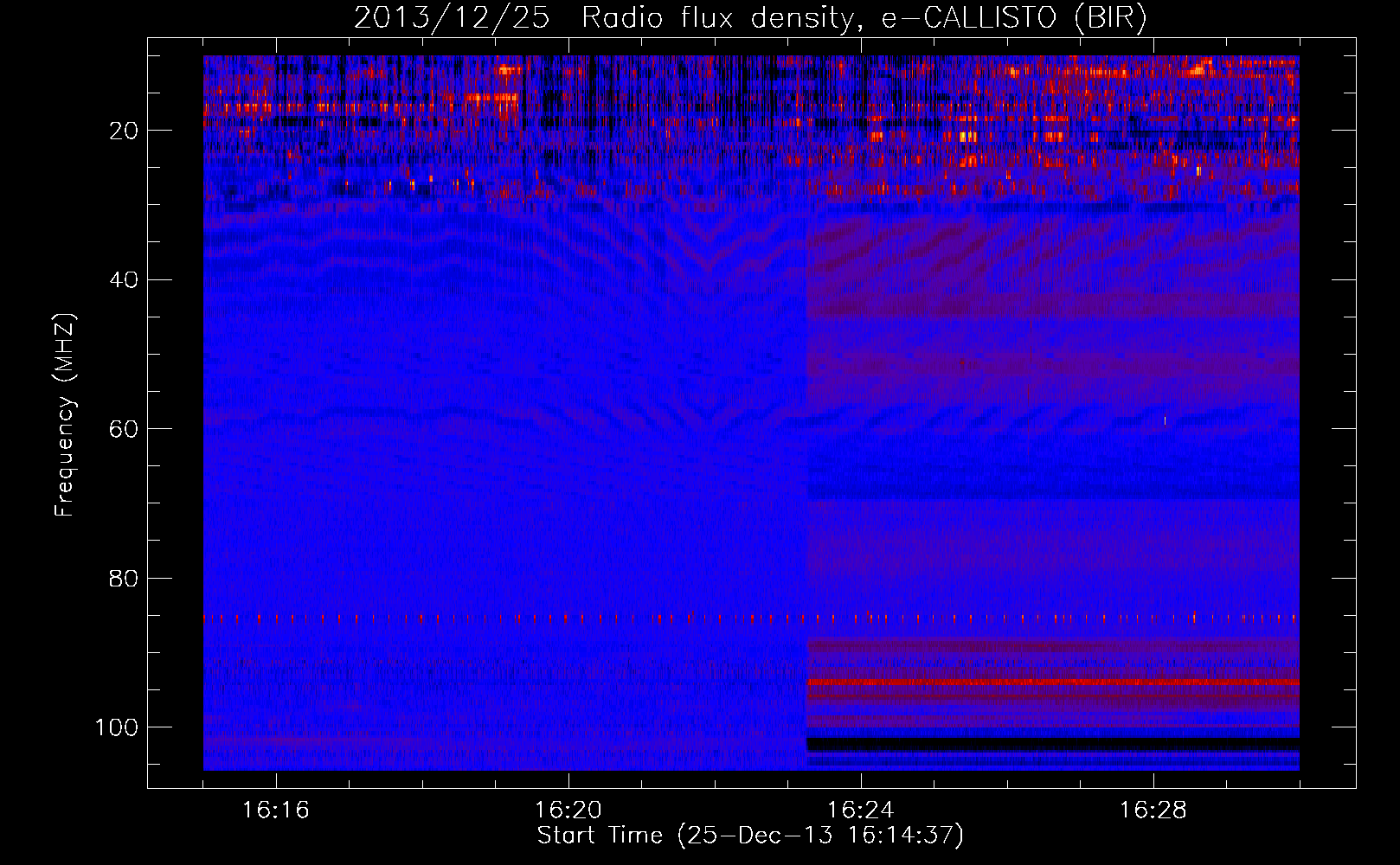This screenshot has height=865, width=1400.
Task: Click the 100 MHz frequency tick label
Action: pyautogui.click(x=117, y=727)
